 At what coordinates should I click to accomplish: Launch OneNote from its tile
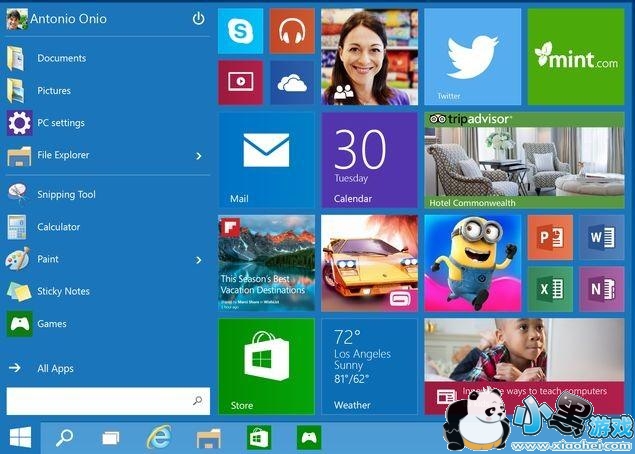(602, 289)
